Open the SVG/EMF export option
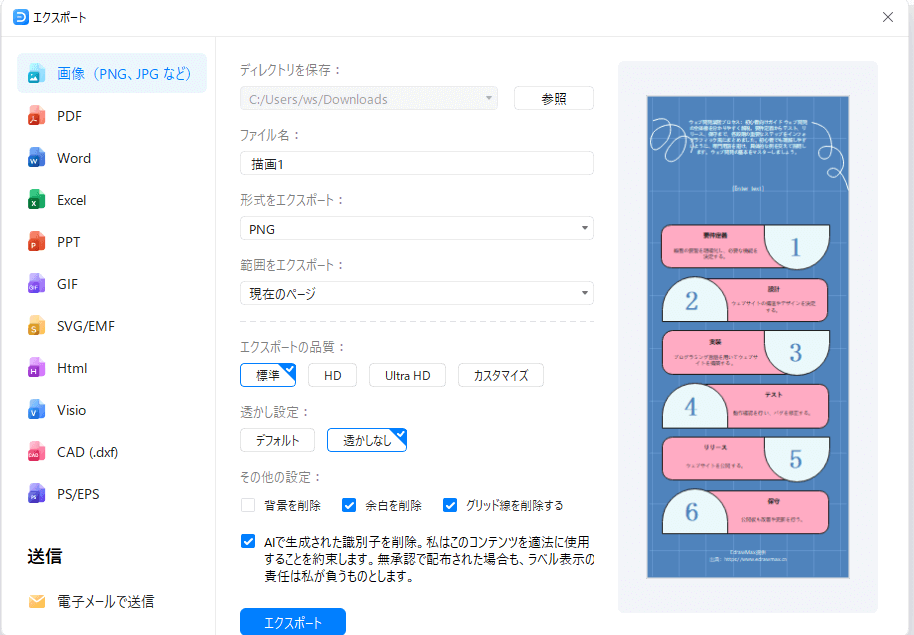Screen dimensions: 914x635 point(85,325)
